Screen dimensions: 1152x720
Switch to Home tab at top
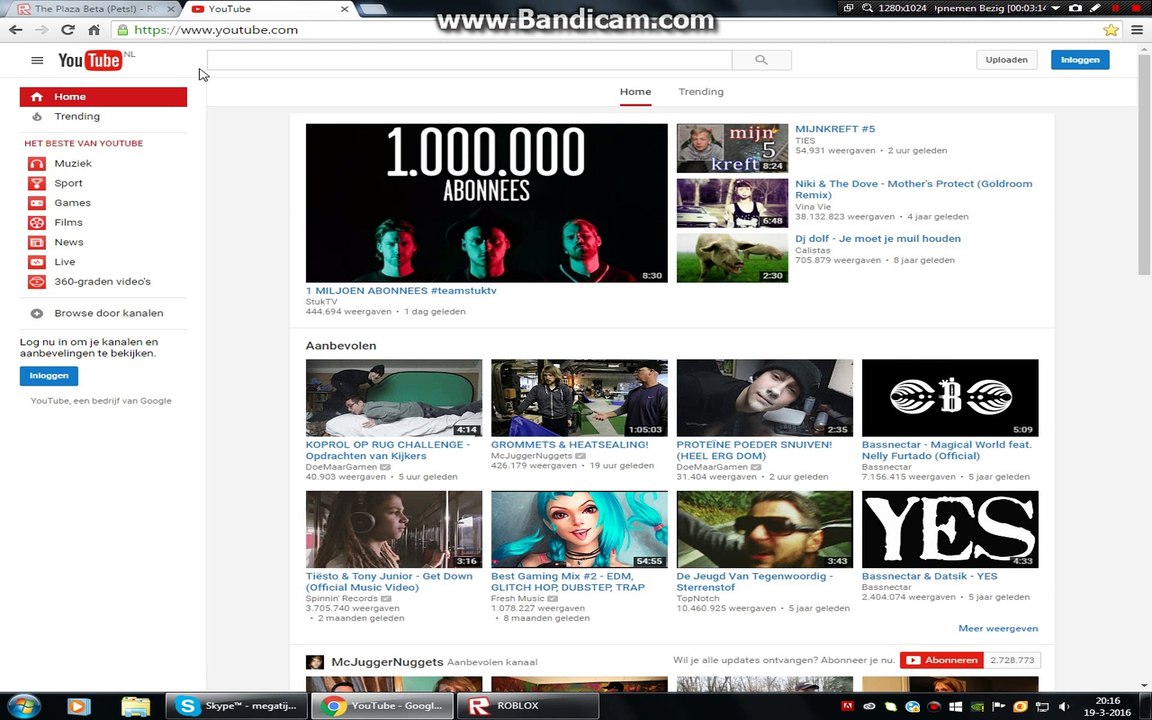coord(636,92)
